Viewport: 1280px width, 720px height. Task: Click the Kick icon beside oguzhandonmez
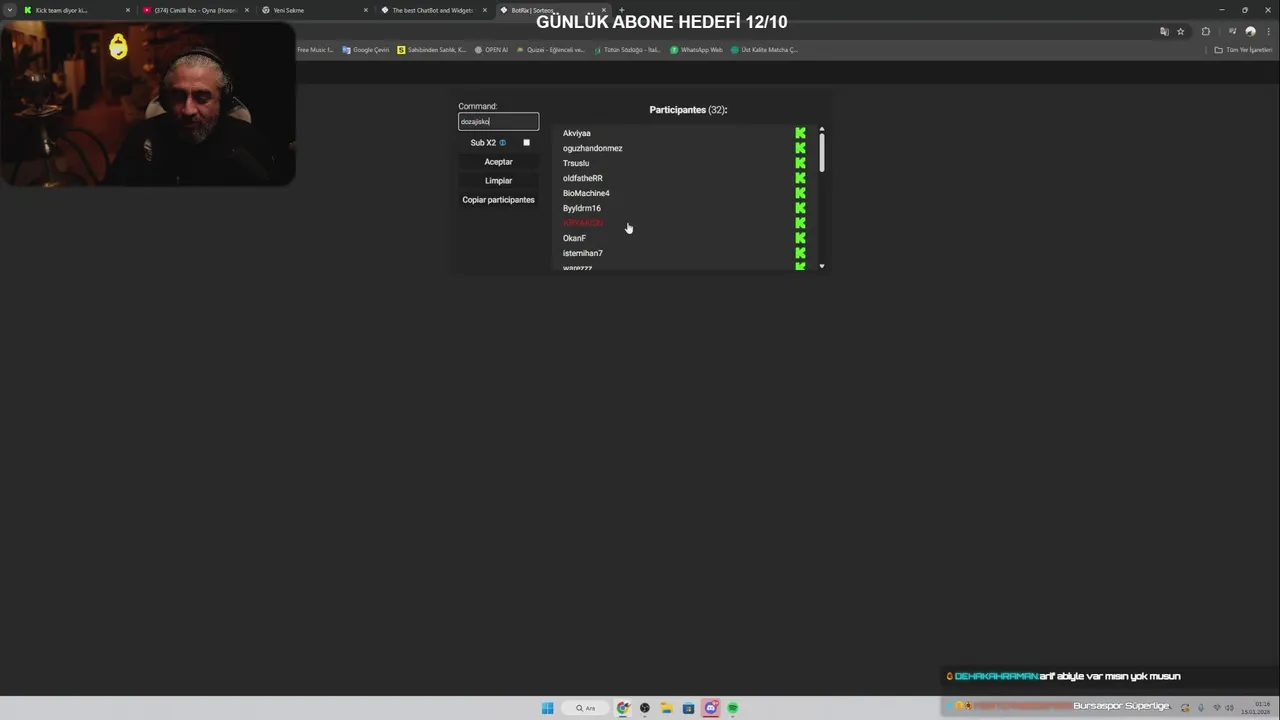tap(800, 148)
